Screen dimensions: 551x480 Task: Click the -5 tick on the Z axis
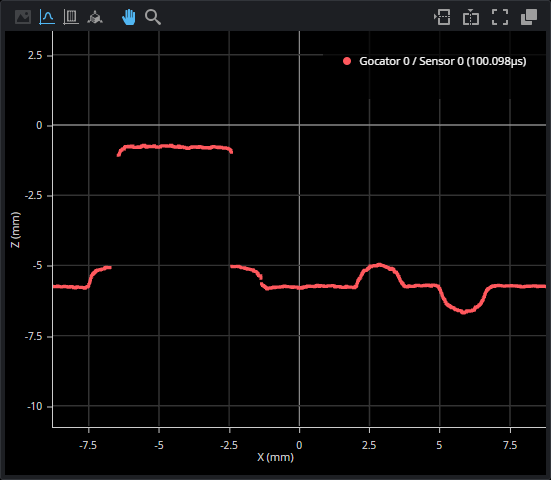point(37,266)
